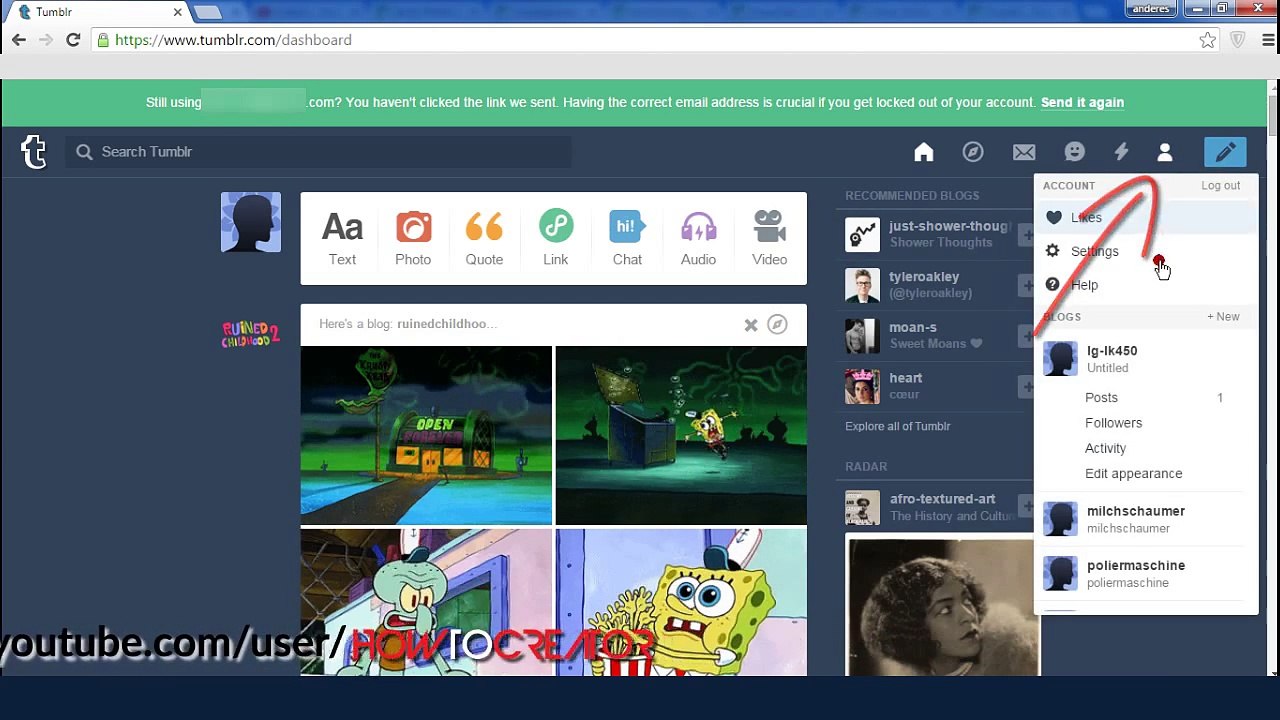The image size is (1280, 720).
Task: Click the Ruined Childhood 2 blog avatar
Action: [251, 335]
